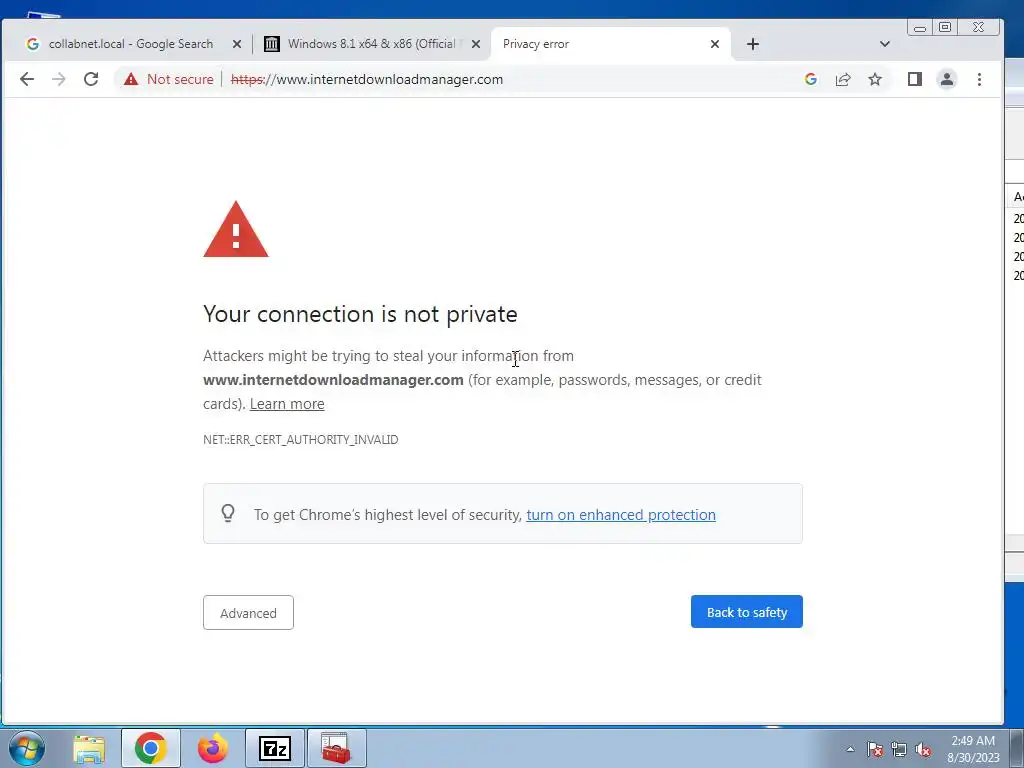The image size is (1024, 768).
Task: Open the side panel icon
Action: [x=915, y=79]
